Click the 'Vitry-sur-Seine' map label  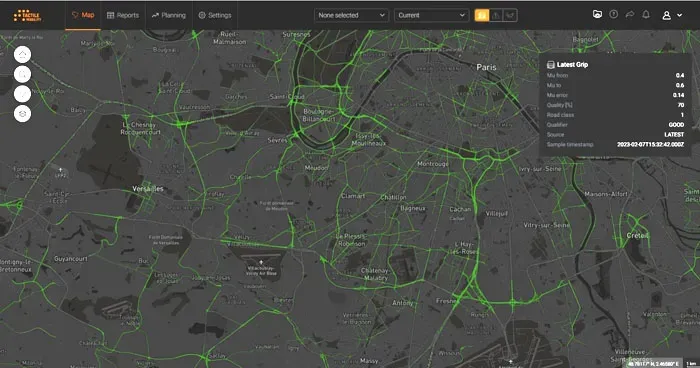tap(546, 225)
